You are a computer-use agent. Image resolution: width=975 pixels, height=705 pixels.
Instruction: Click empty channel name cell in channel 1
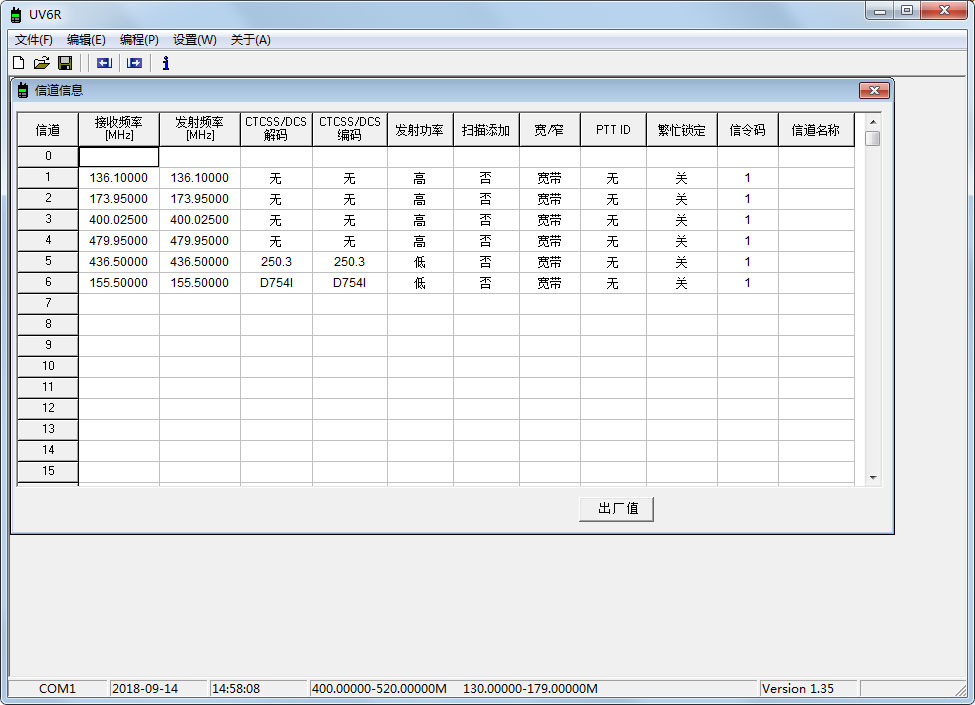816,178
